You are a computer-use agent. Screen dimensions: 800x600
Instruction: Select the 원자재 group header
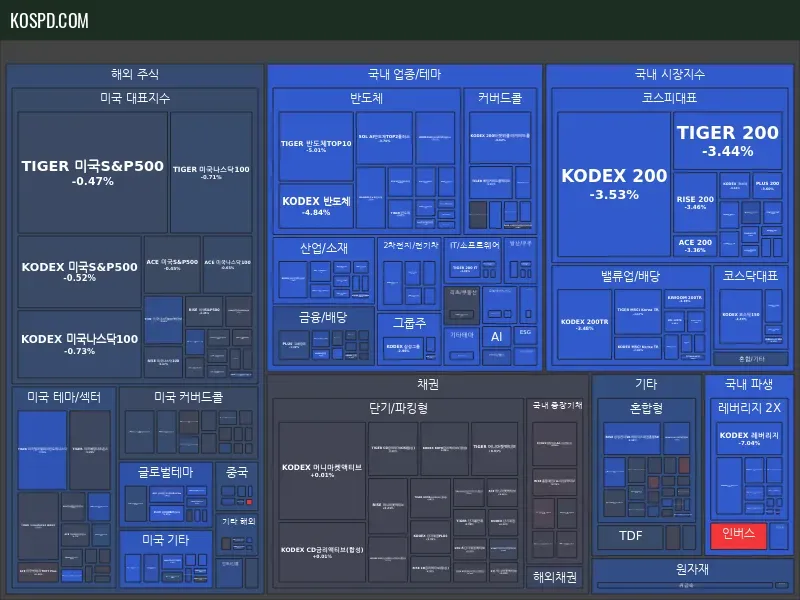(692, 569)
